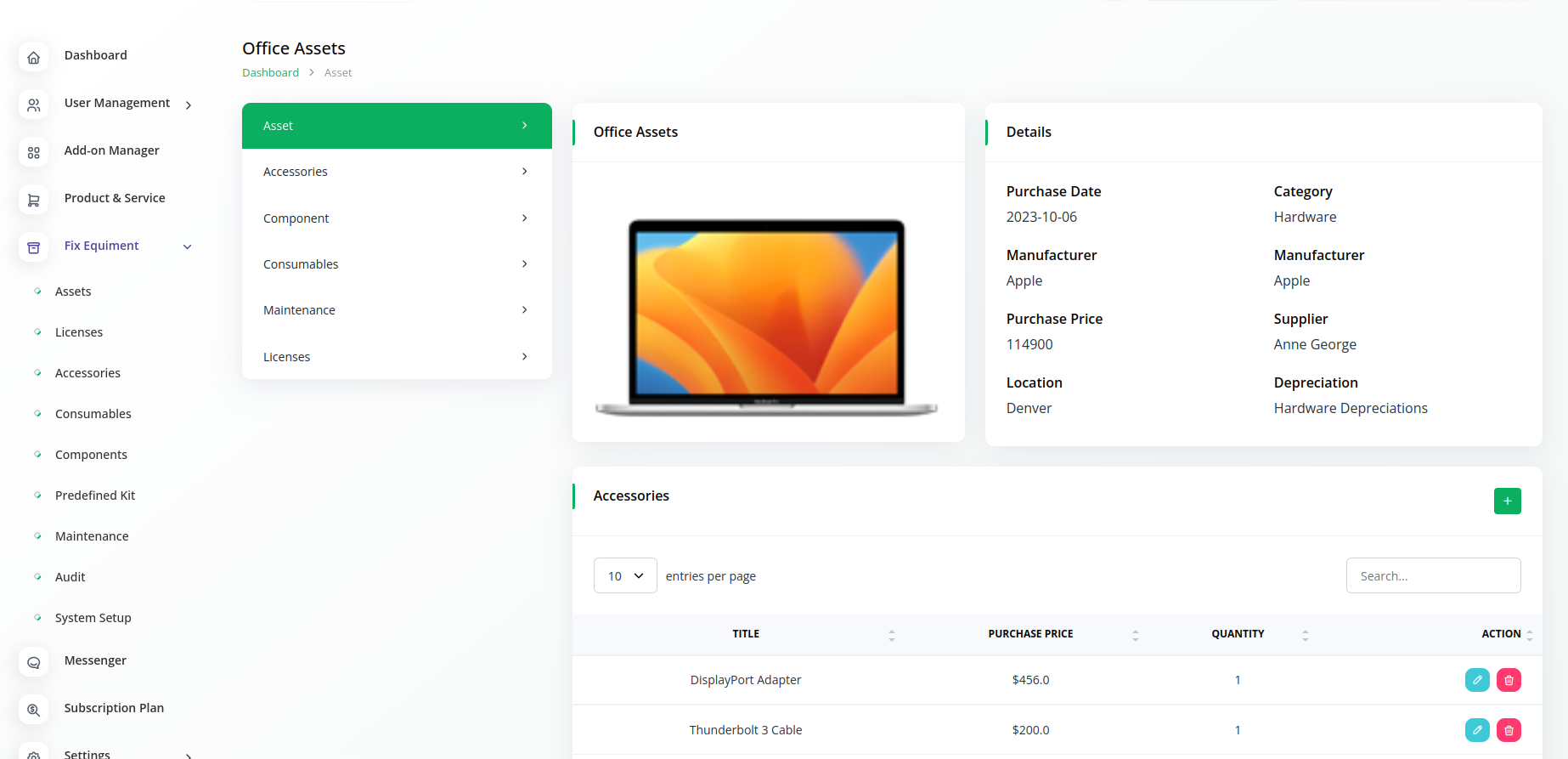Image resolution: width=1568 pixels, height=759 pixels.
Task: Click the Dashboard breadcrumb link
Action: click(270, 73)
